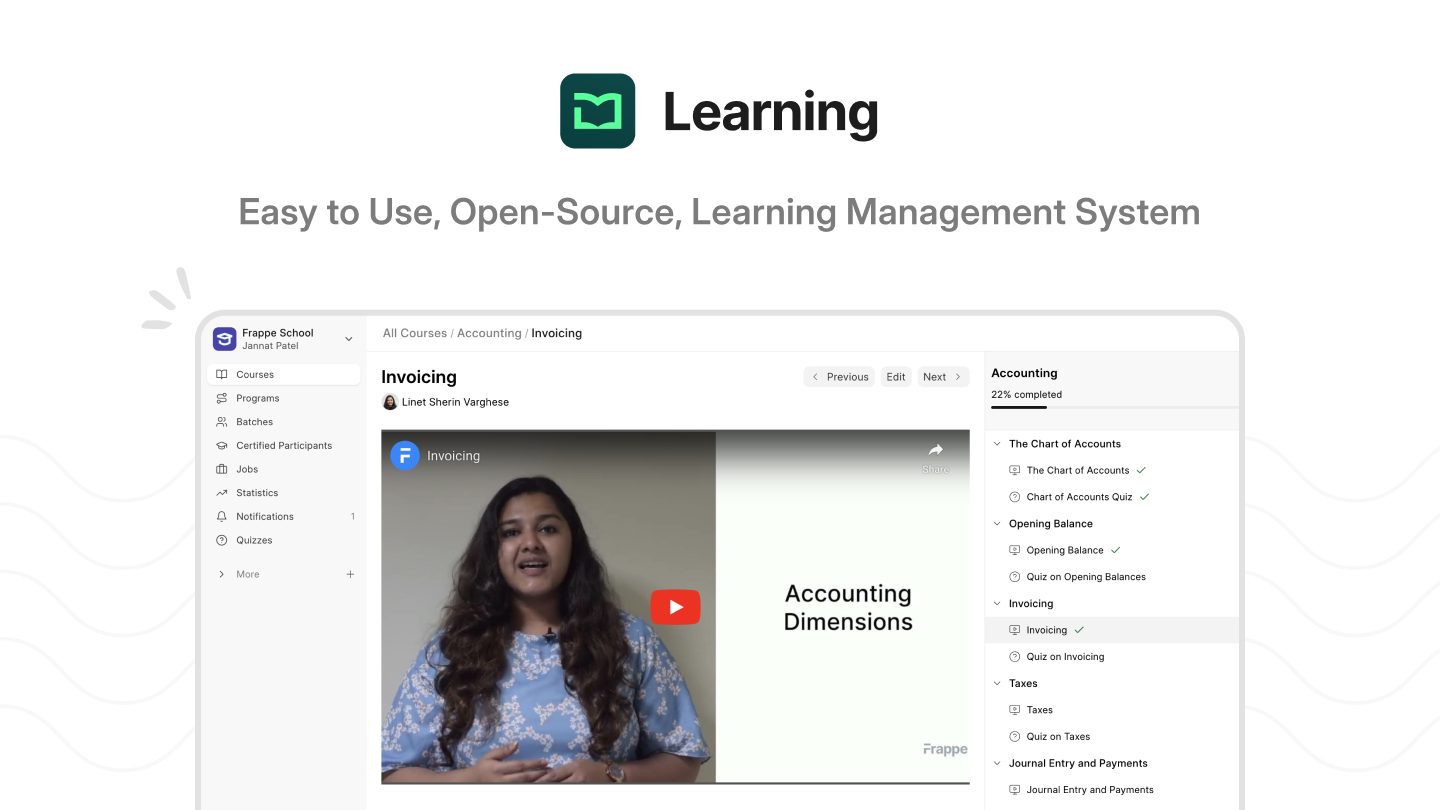
Task: Collapse the Opening Balance chapter
Action: (x=997, y=524)
